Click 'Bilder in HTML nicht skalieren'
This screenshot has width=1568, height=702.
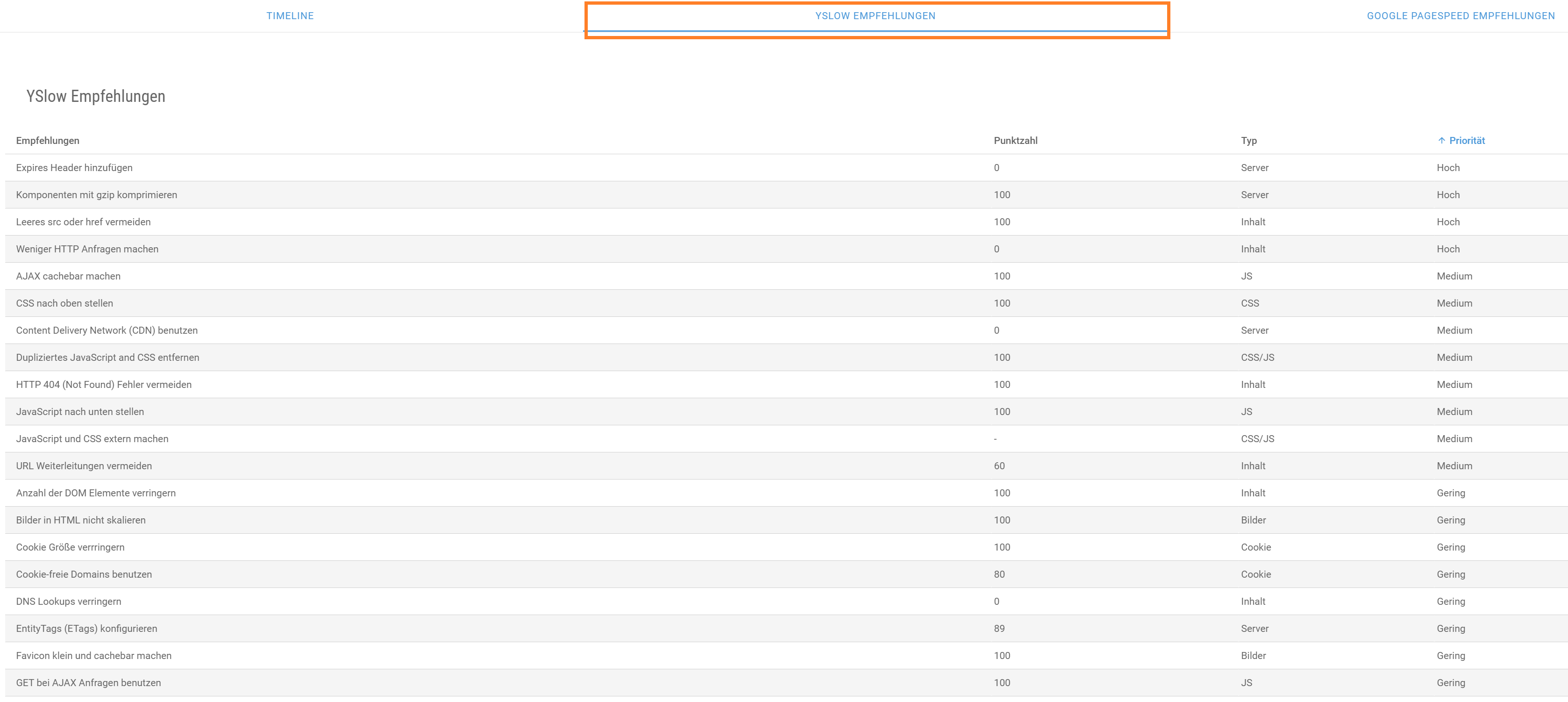coord(81,520)
